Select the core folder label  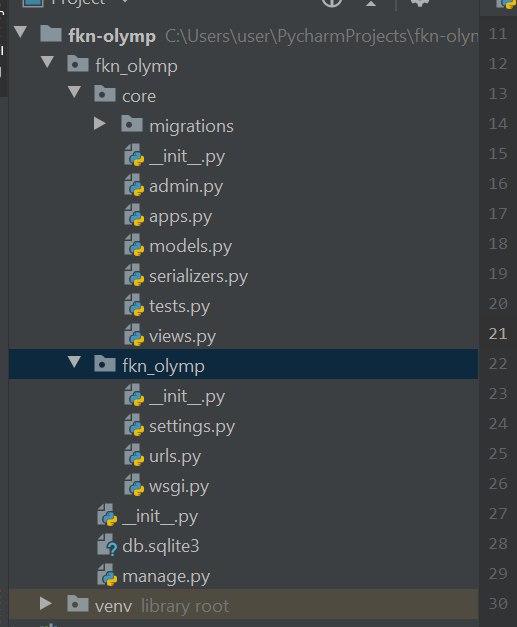[x=139, y=96]
